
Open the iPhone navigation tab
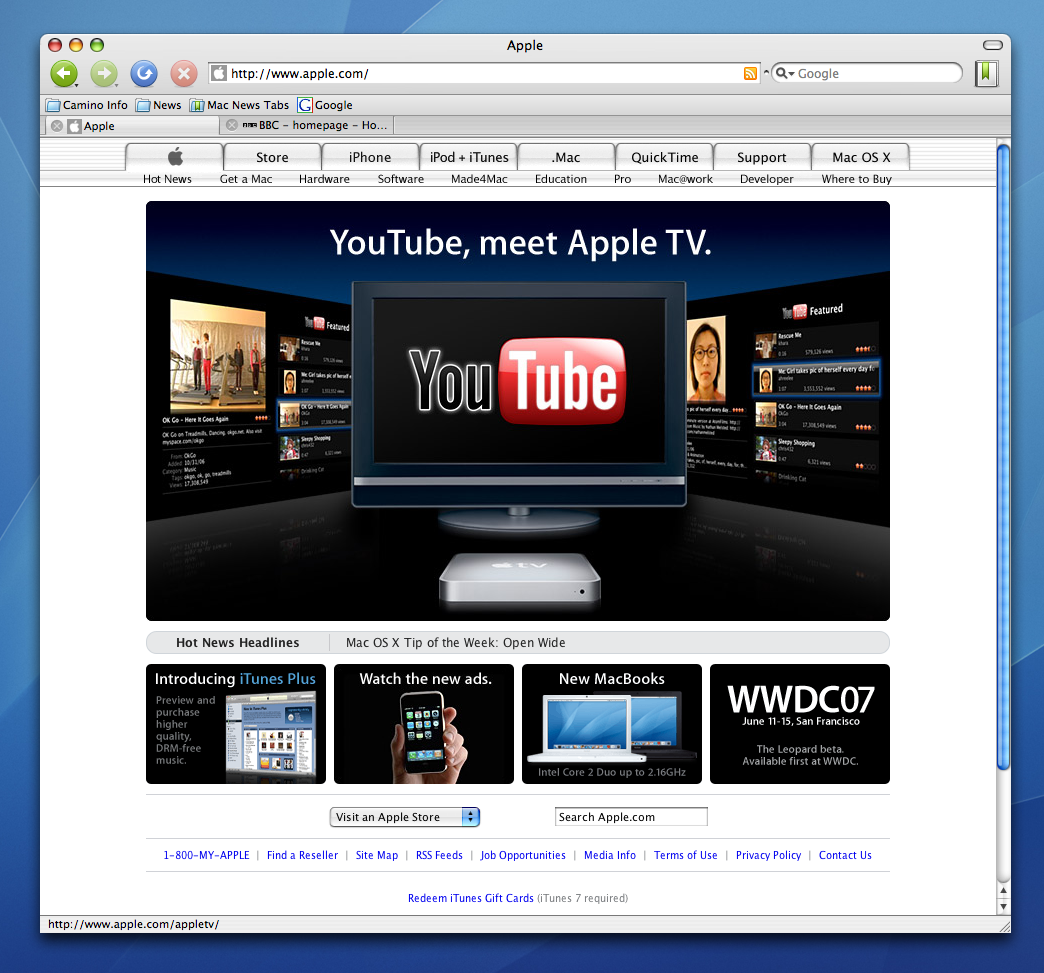(x=370, y=157)
